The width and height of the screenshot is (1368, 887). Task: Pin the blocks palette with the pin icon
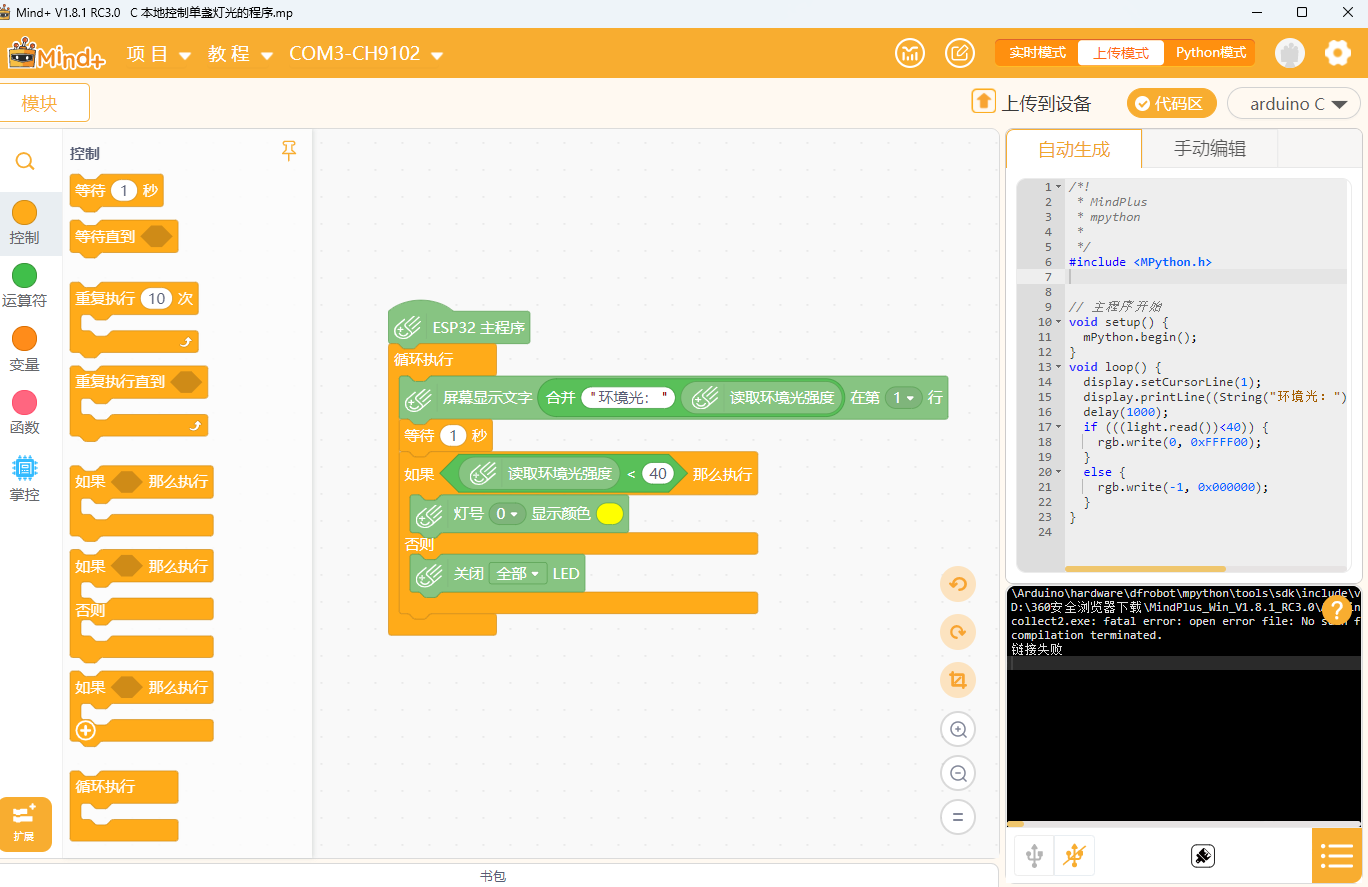click(x=289, y=150)
